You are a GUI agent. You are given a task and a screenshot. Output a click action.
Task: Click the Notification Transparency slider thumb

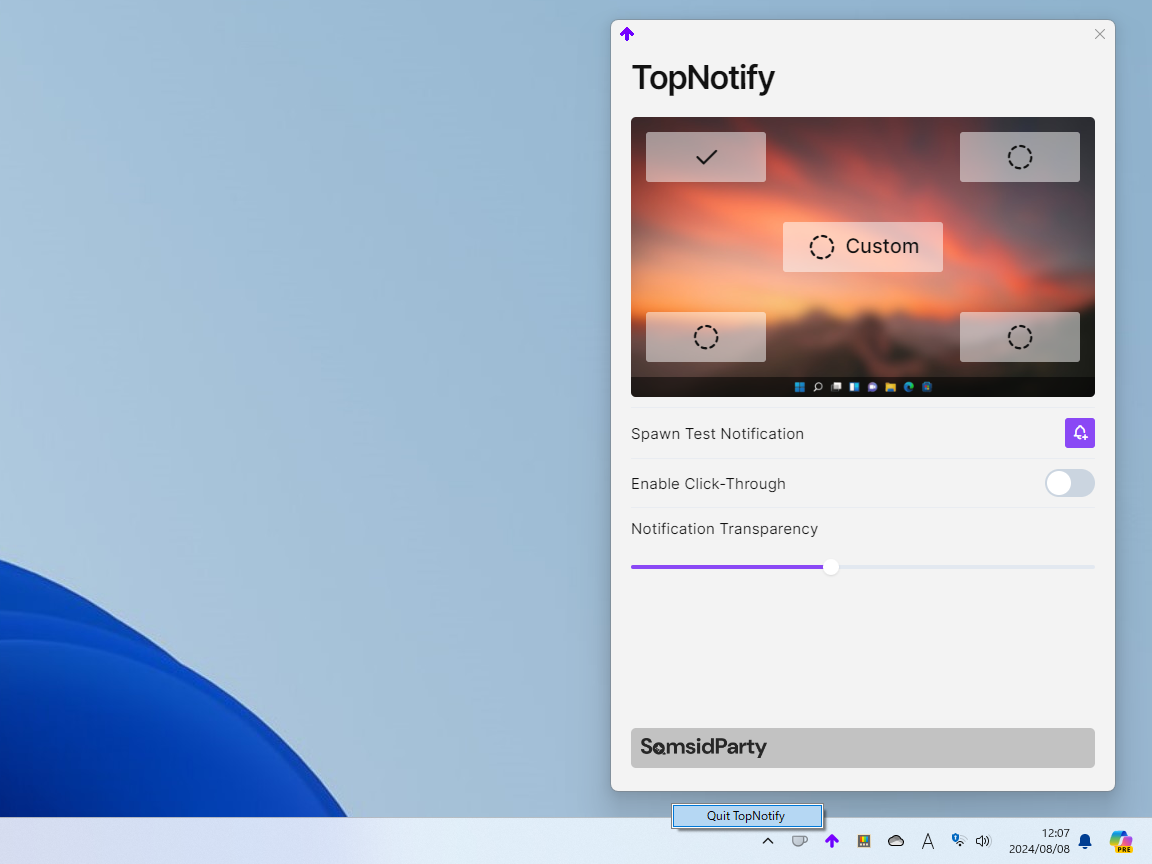point(831,567)
